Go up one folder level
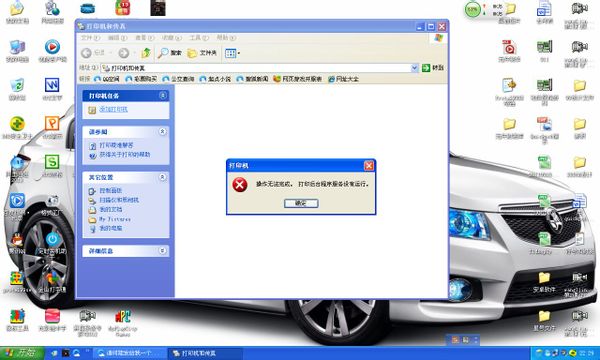 tap(146, 53)
